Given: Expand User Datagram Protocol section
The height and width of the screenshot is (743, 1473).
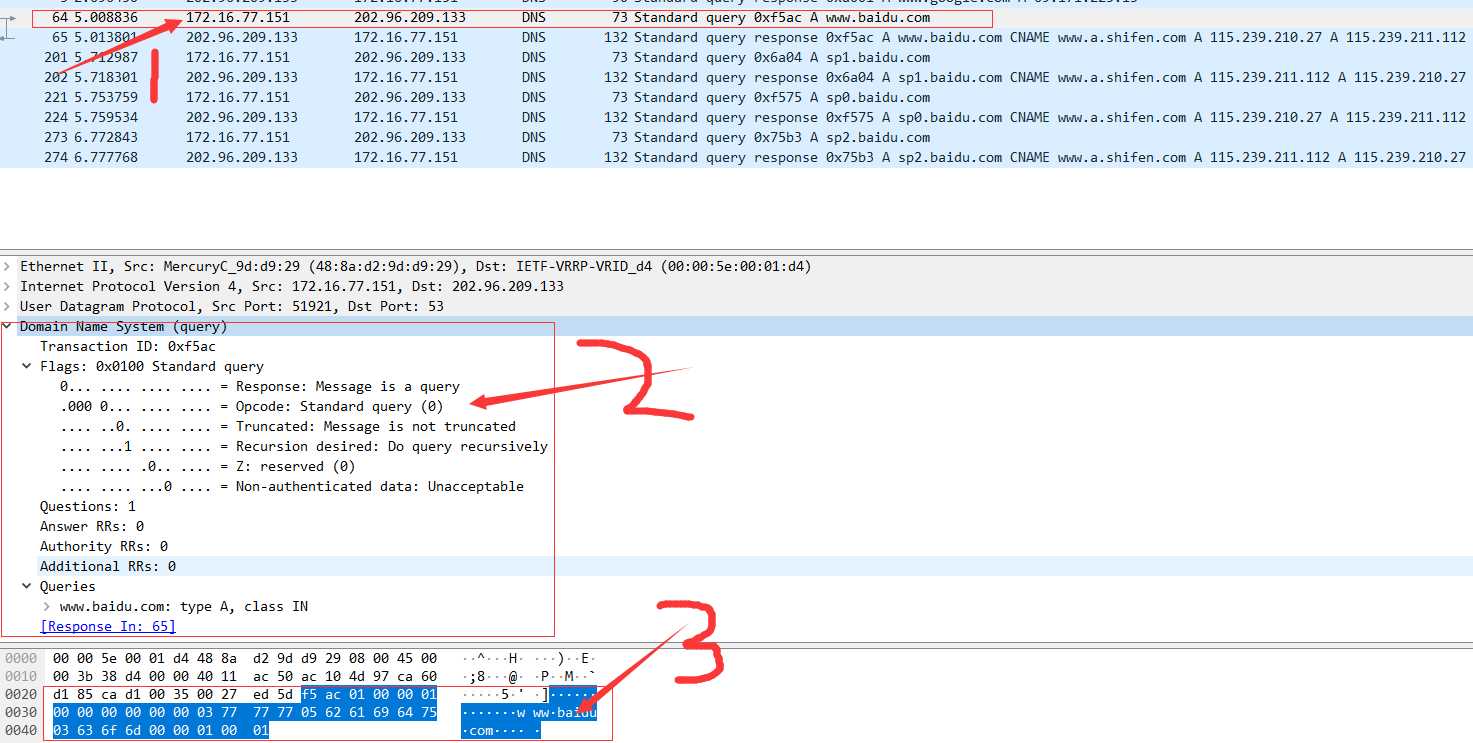Looking at the screenshot, I should pyautogui.click(x=8, y=306).
